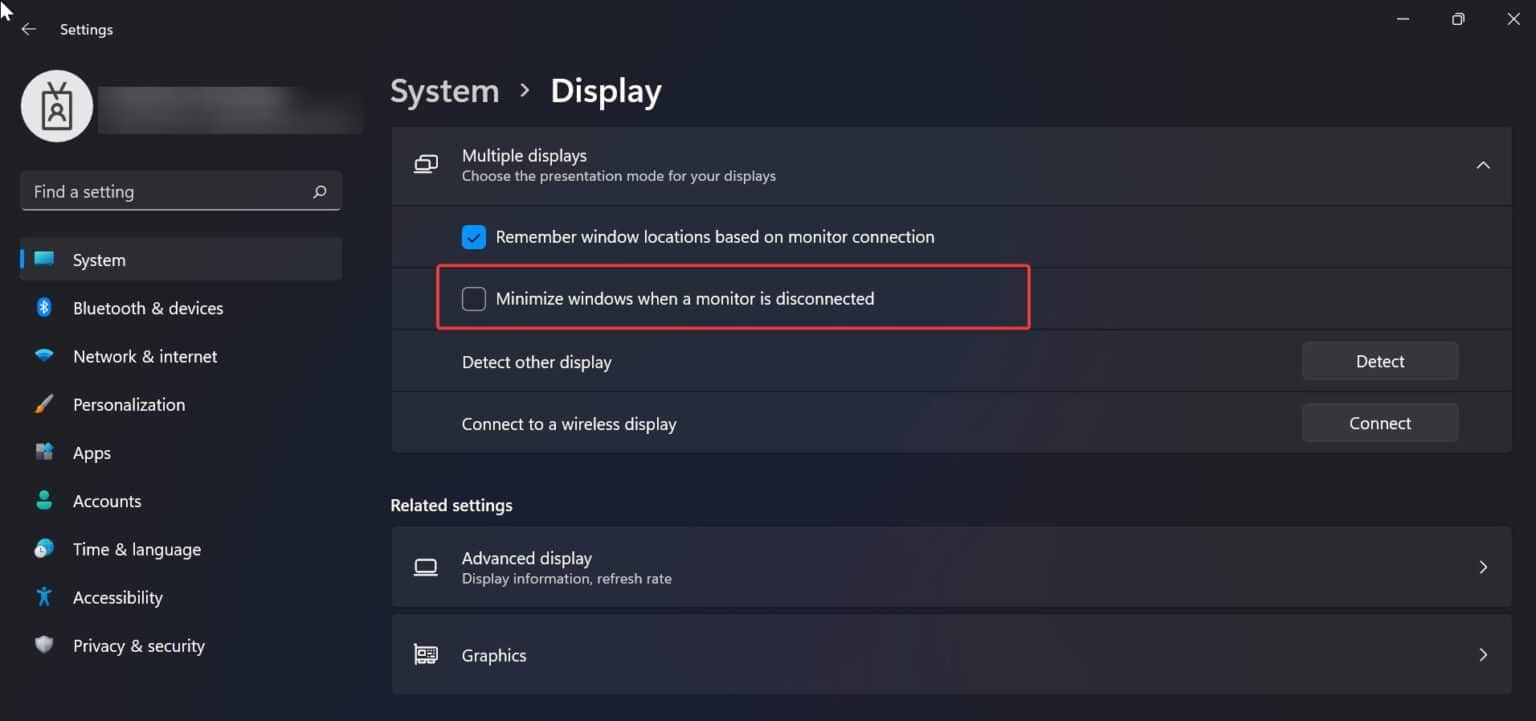Go back to System via the breadcrumb
This screenshot has height=721, width=1536.
pos(444,90)
